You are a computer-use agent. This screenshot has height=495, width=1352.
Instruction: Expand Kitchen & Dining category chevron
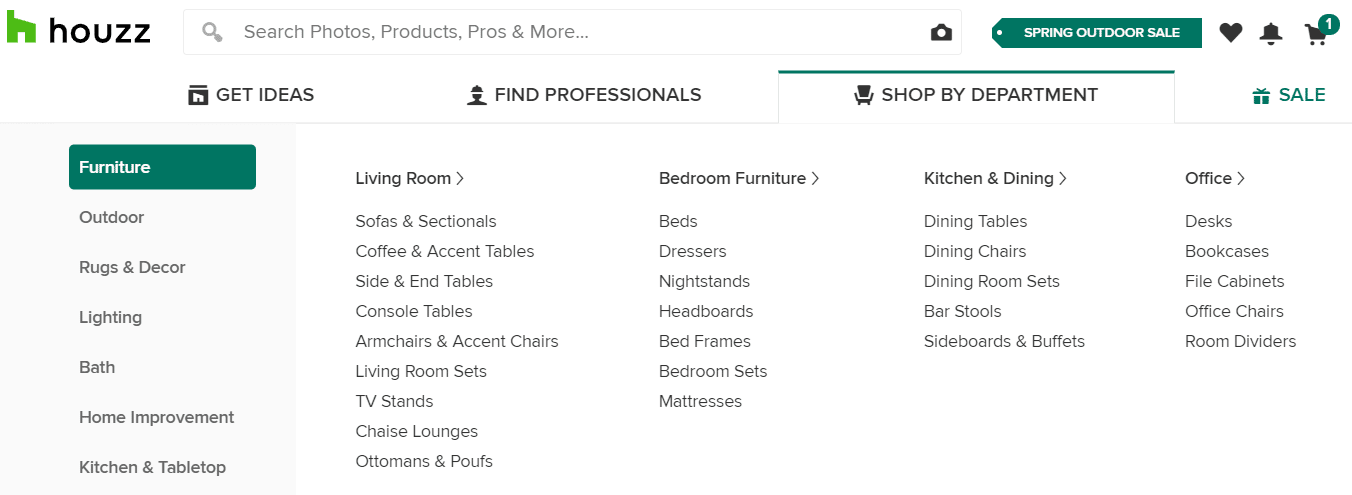coord(1063,178)
